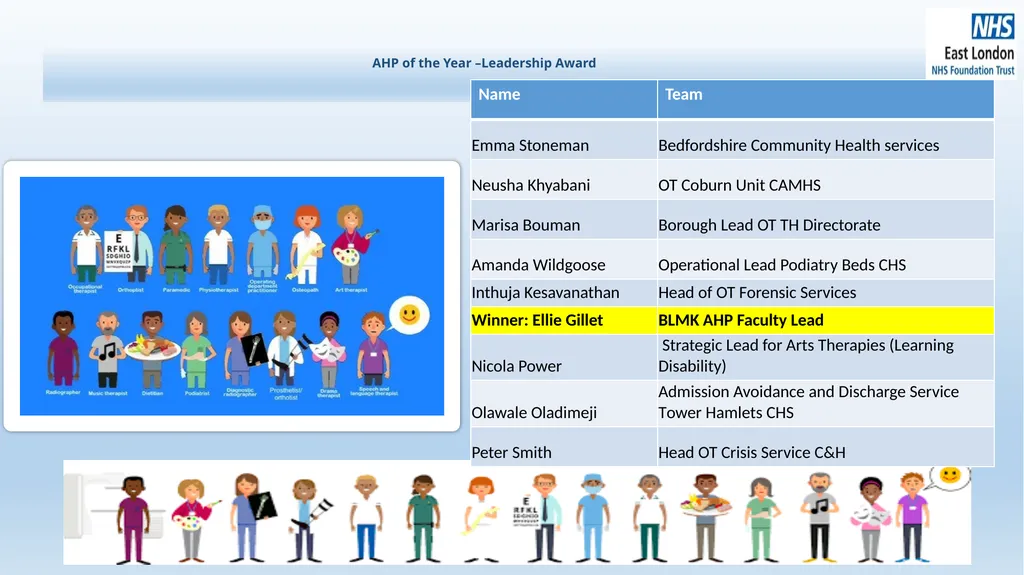
Task: Select the Marisa Bouman name cell
Action: click(x=564, y=220)
